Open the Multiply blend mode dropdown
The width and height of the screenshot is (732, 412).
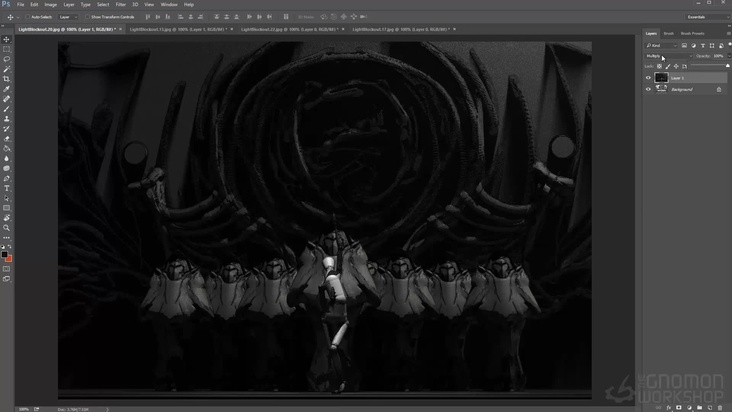pos(669,56)
